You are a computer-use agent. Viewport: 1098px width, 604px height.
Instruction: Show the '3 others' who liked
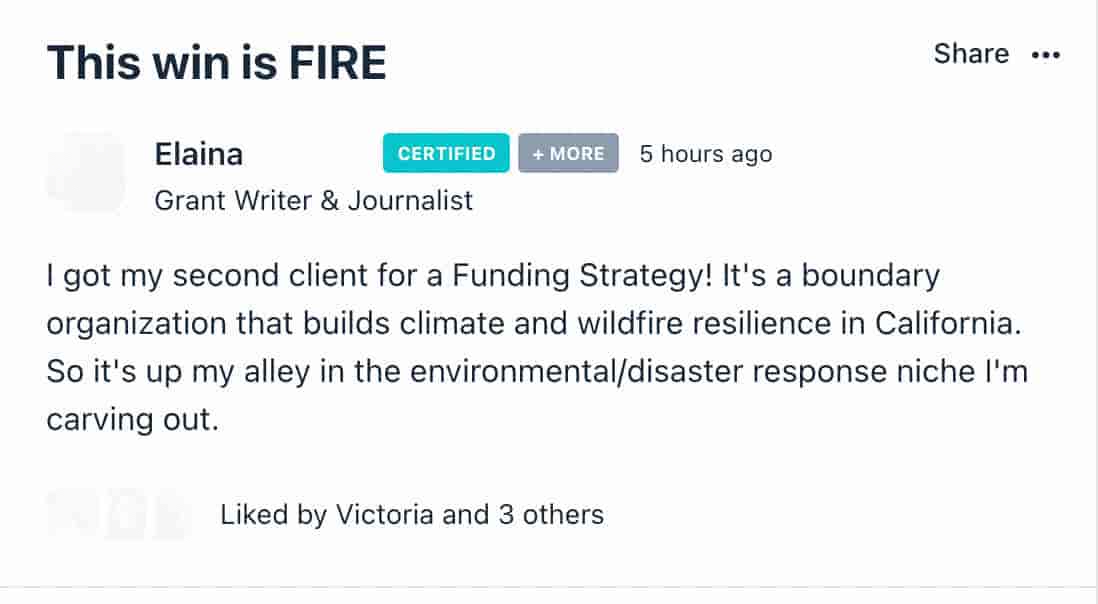pyautogui.click(x=551, y=514)
